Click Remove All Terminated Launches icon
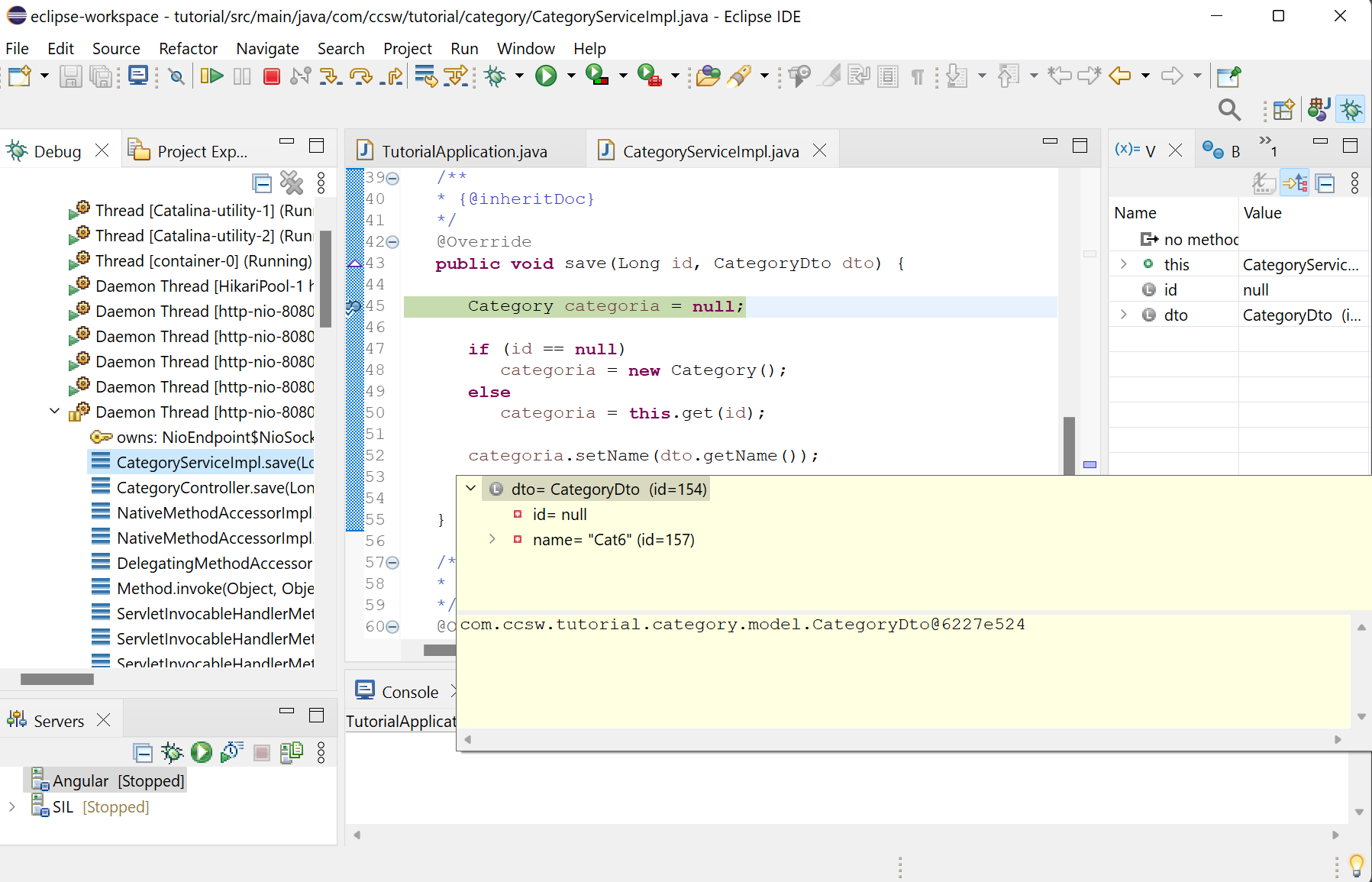 [292, 183]
